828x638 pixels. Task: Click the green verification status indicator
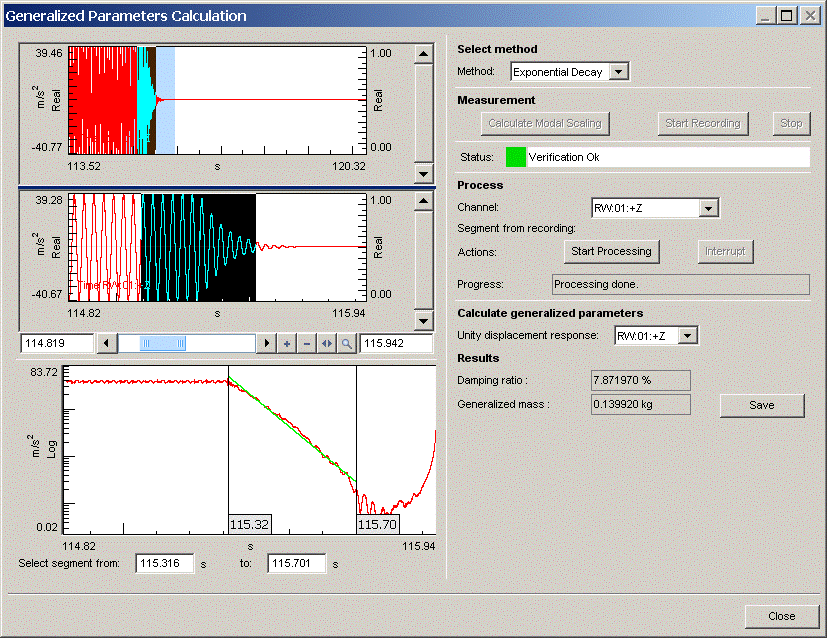515,156
